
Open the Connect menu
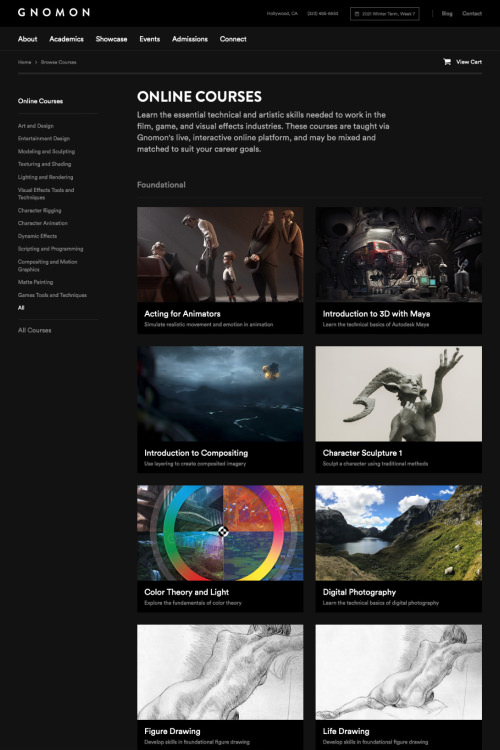(233, 39)
